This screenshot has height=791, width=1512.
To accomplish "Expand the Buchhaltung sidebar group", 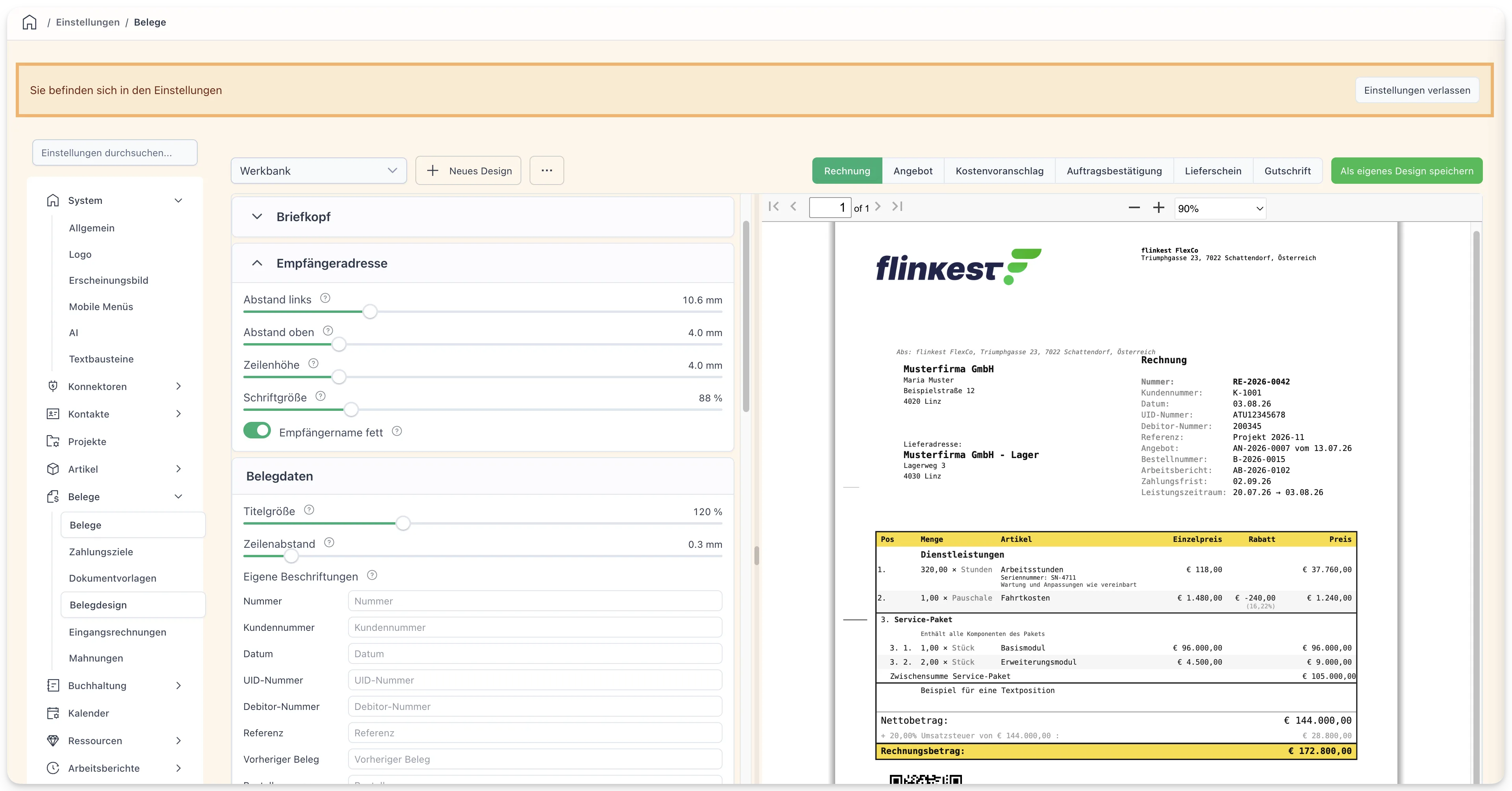I will (178, 686).
